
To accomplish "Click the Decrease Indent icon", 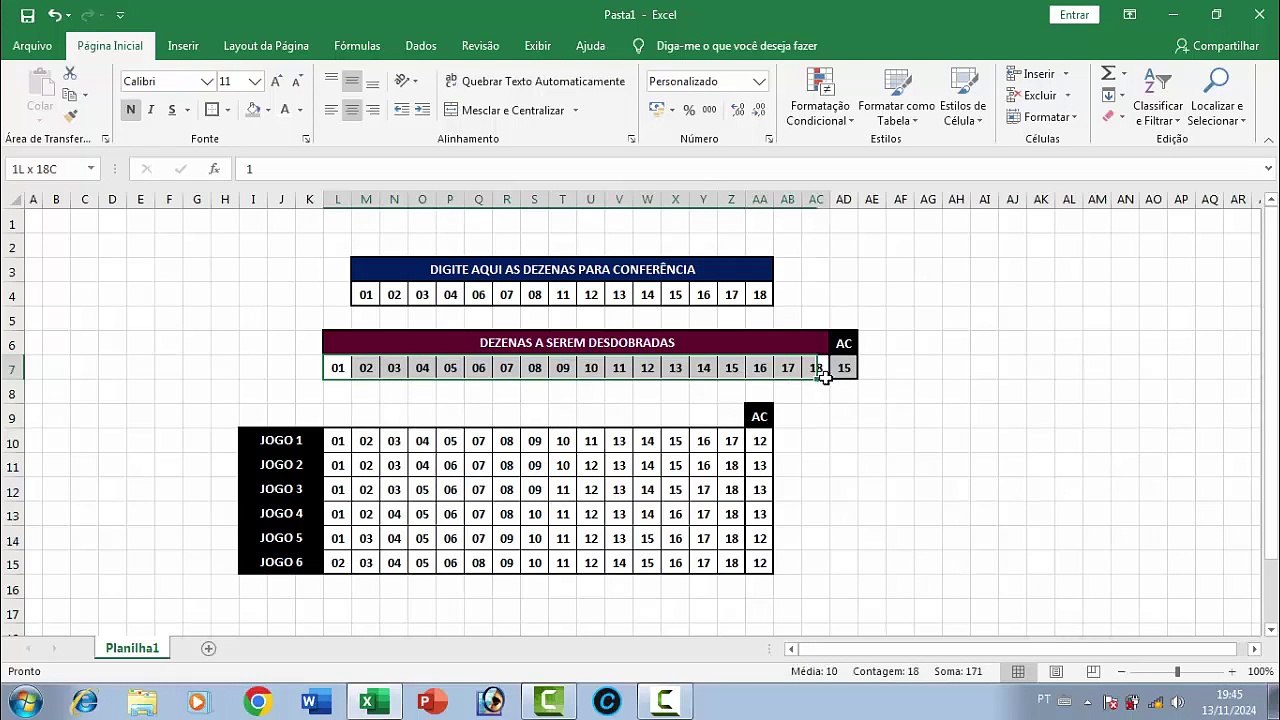I will point(401,110).
